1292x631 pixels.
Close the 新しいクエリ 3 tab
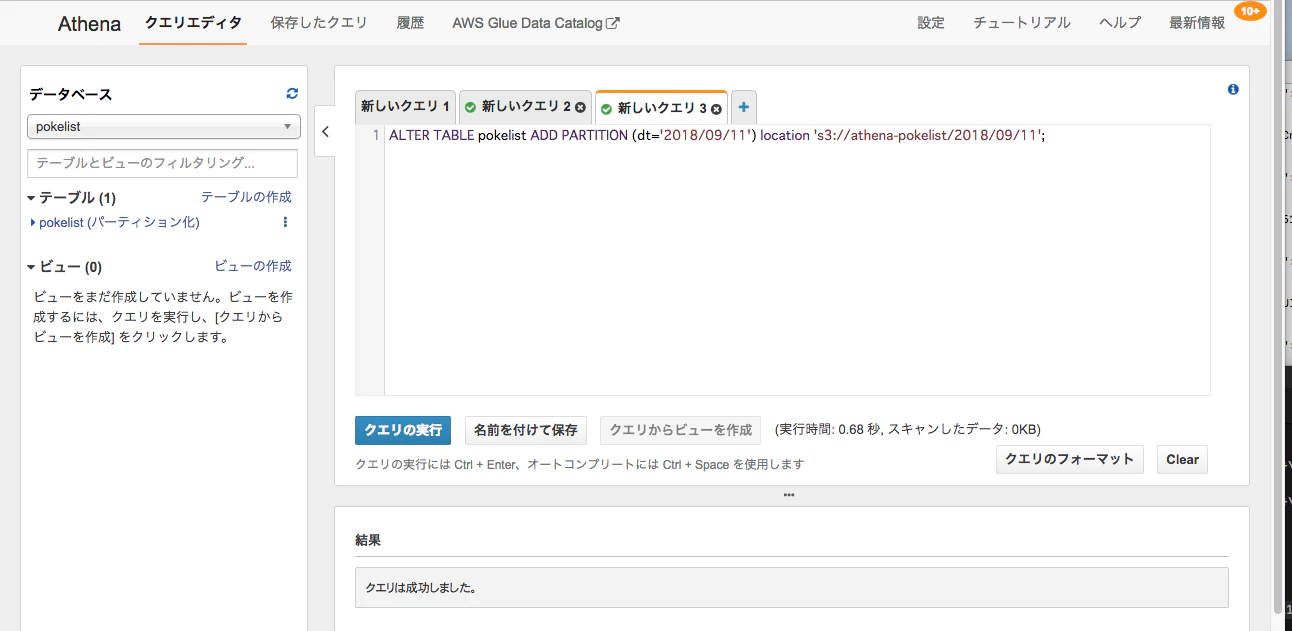(716, 108)
